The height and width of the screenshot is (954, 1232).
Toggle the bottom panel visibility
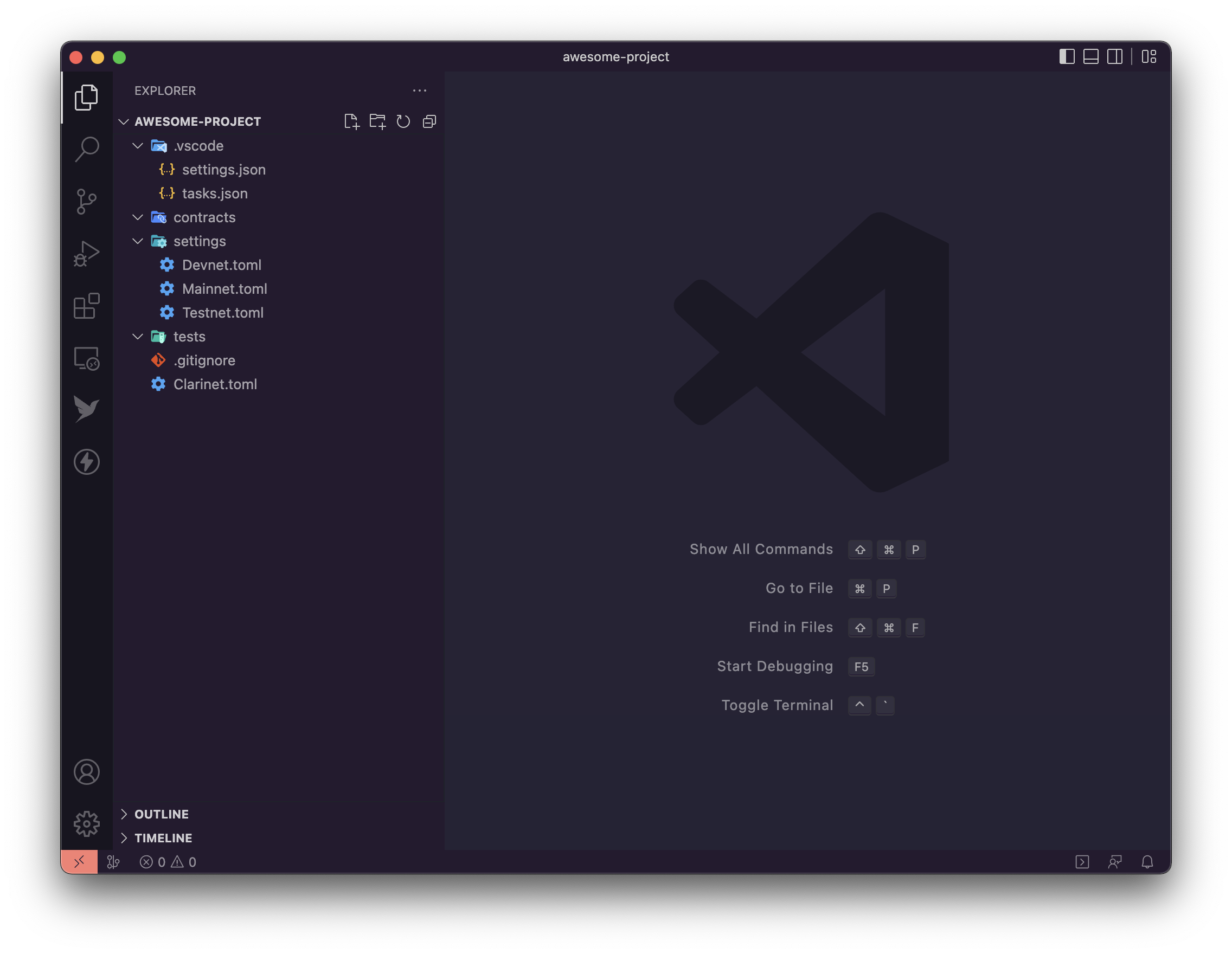click(x=1091, y=57)
